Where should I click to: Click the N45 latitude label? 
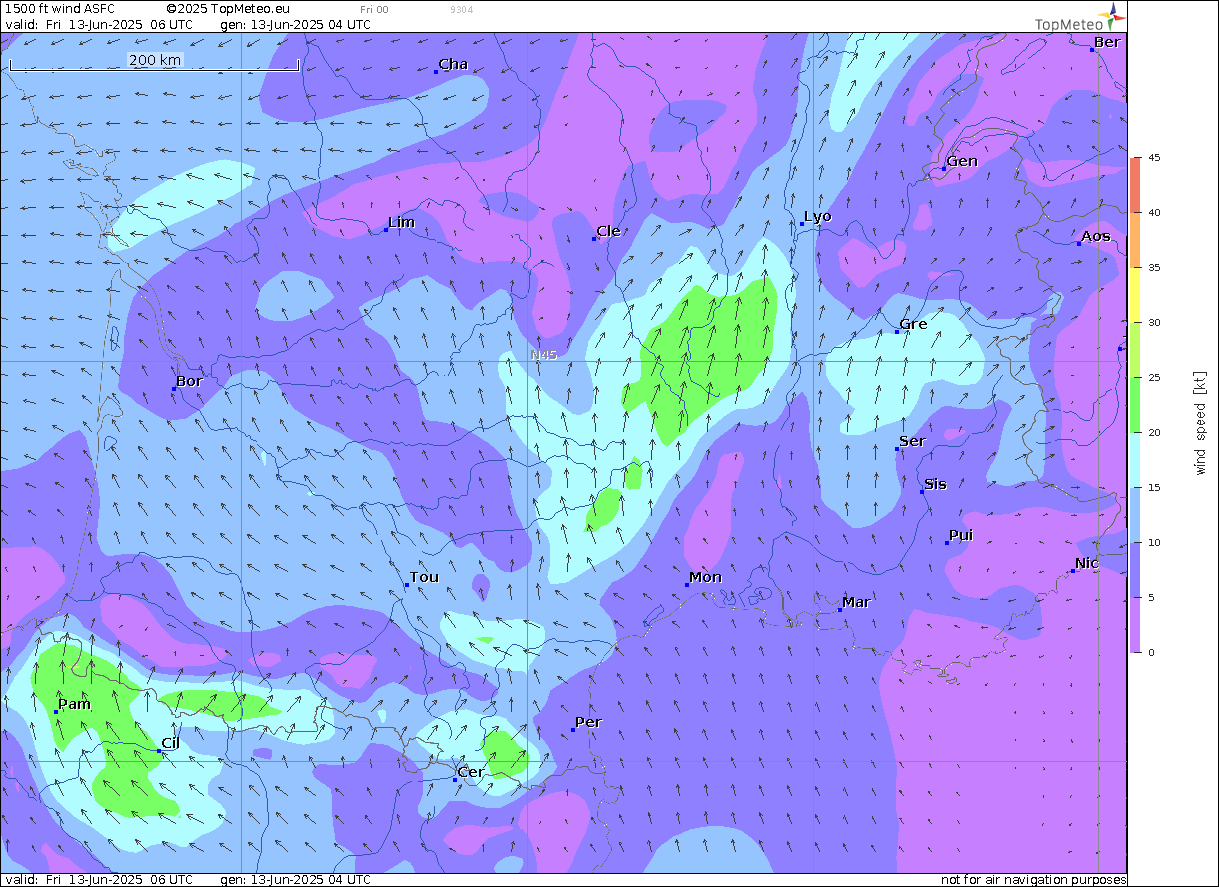pyautogui.click(x=543, y=355)
